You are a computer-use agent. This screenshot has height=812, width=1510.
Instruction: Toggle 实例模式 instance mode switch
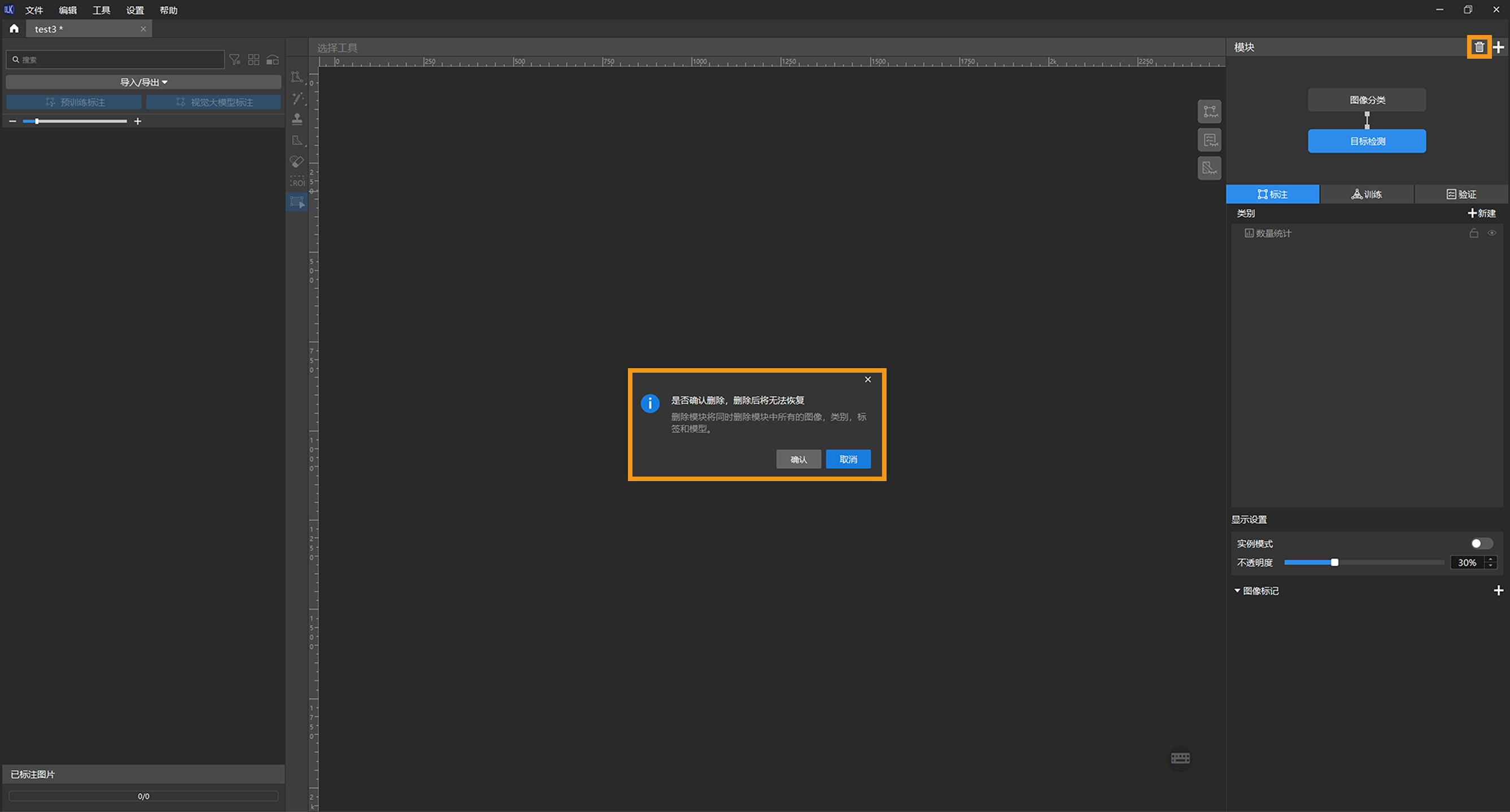(x=1481, y=543)
